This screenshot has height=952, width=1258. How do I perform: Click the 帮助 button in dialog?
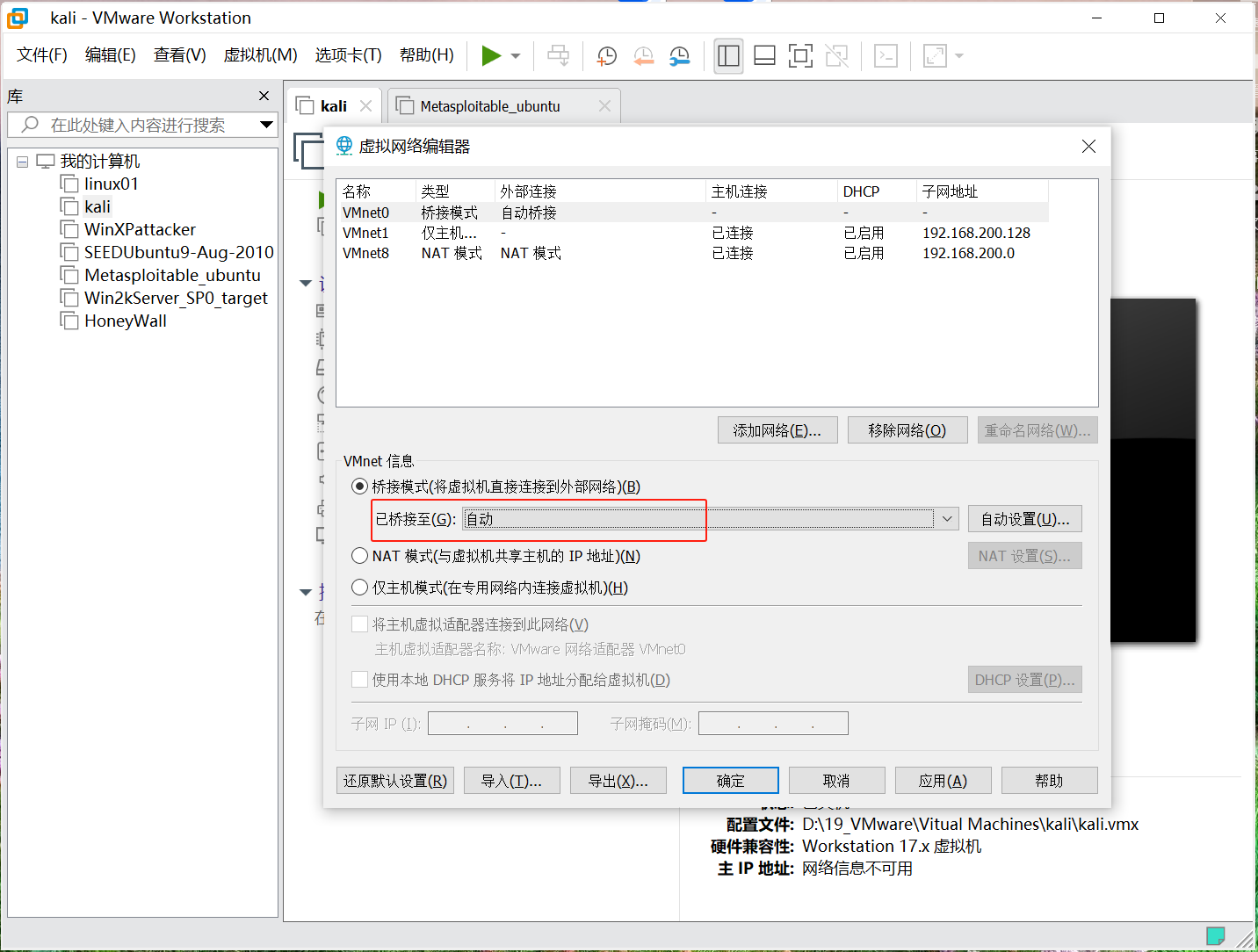(1050, 781)
